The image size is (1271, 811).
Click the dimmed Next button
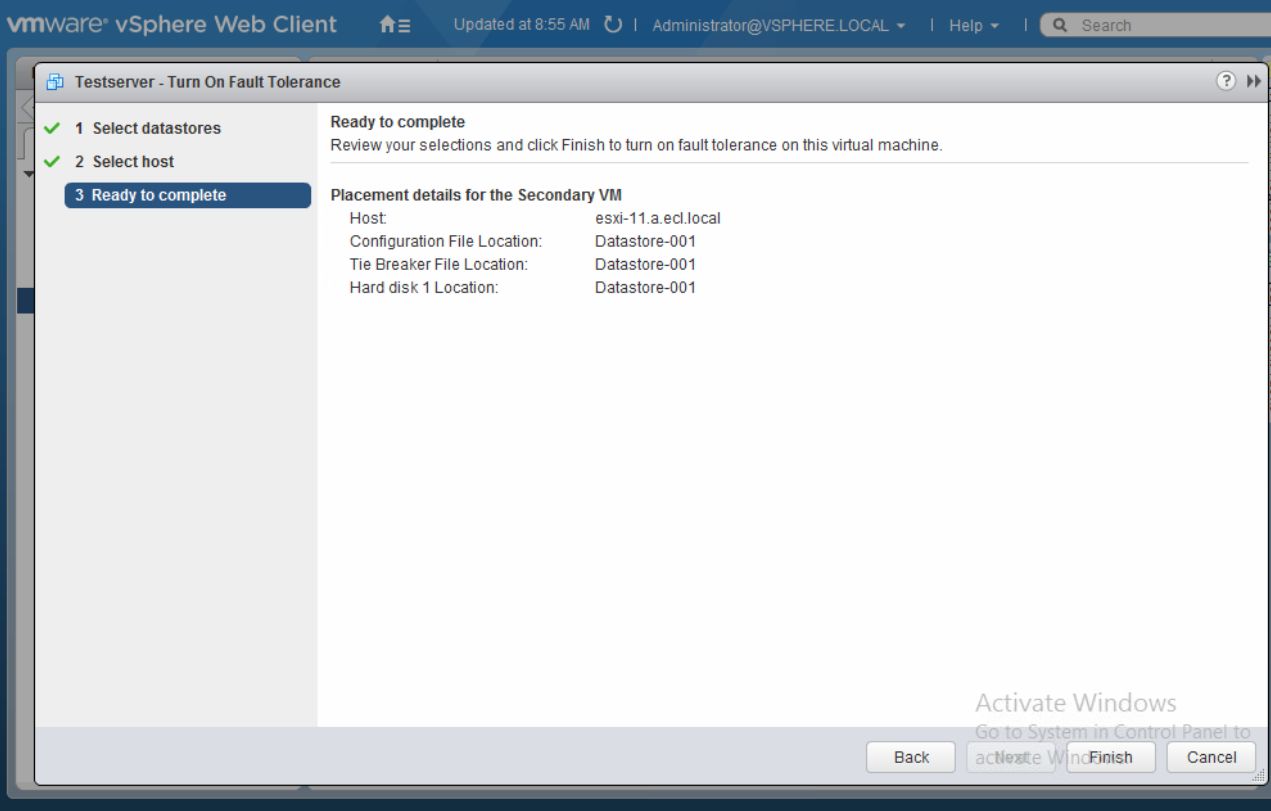[x=1011, y=757]
